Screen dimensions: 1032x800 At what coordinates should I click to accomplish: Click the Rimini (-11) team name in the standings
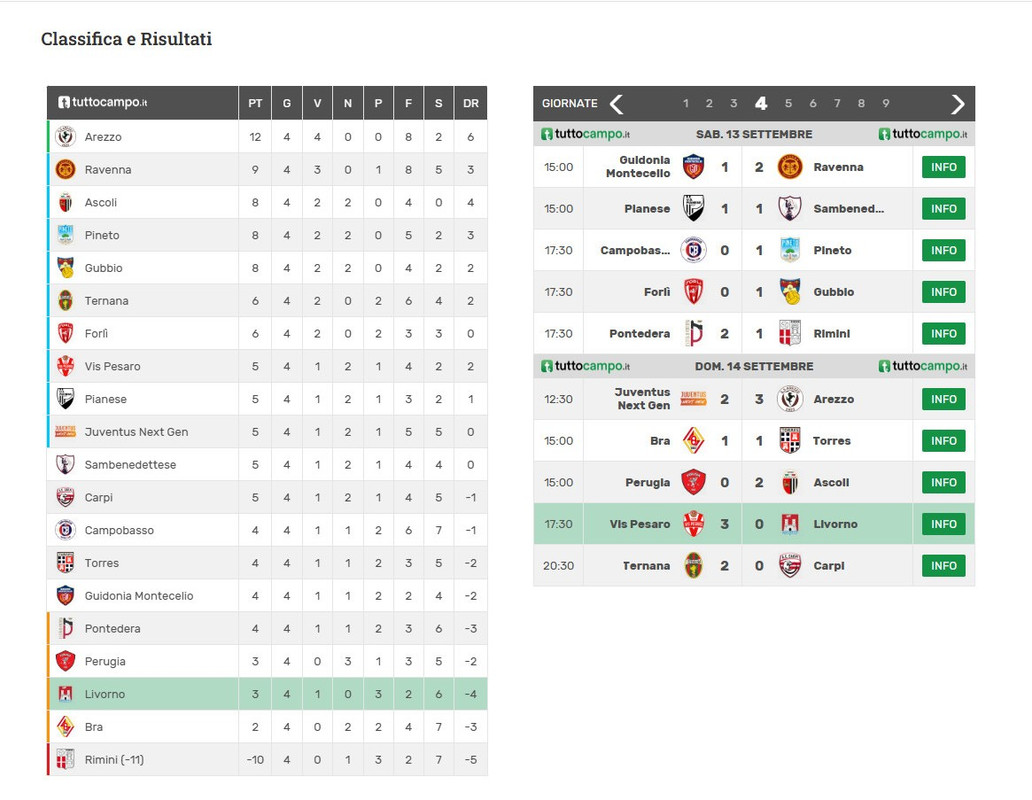tap(114, 760)
